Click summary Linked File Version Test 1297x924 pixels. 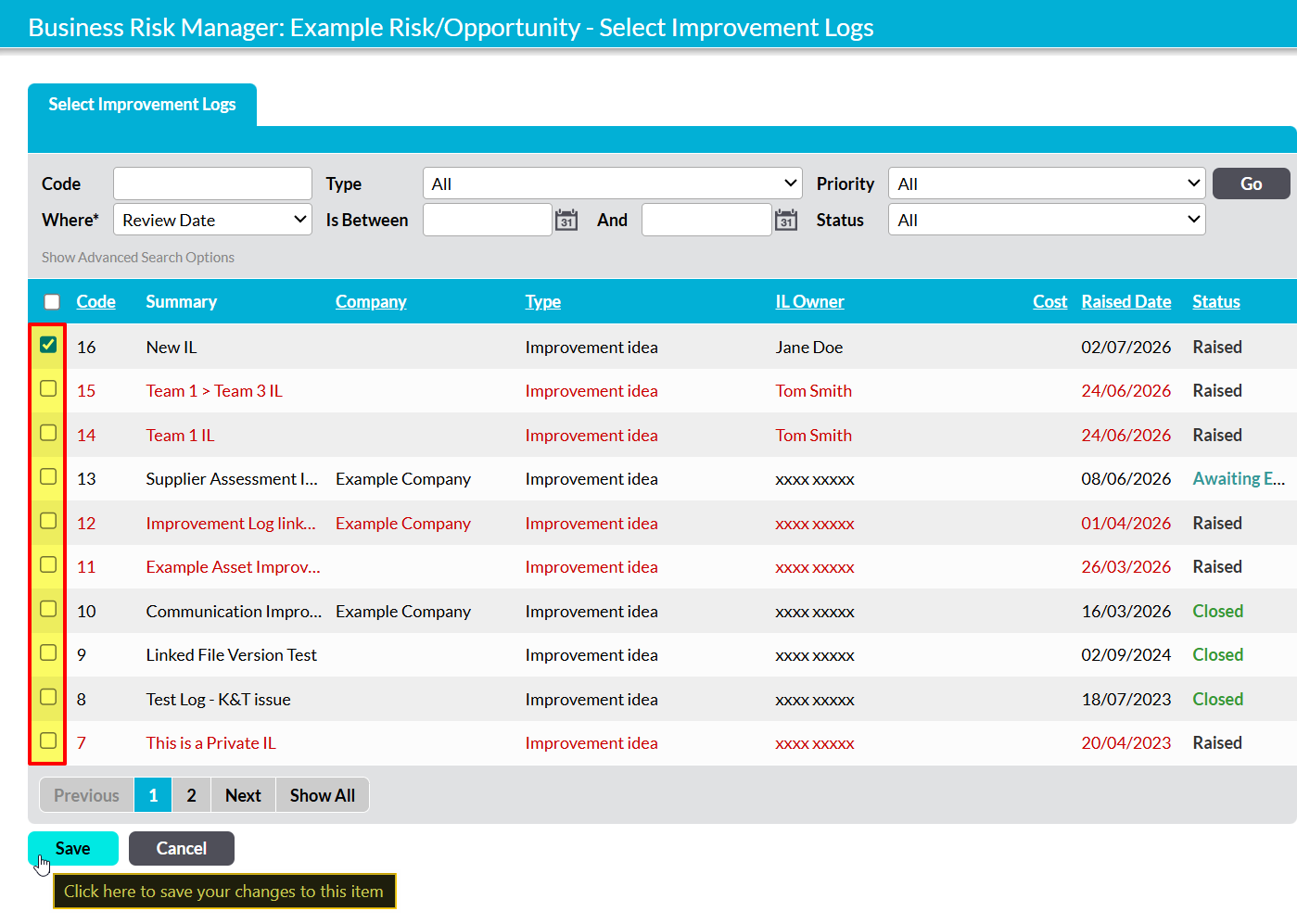(x=231, y=655)
